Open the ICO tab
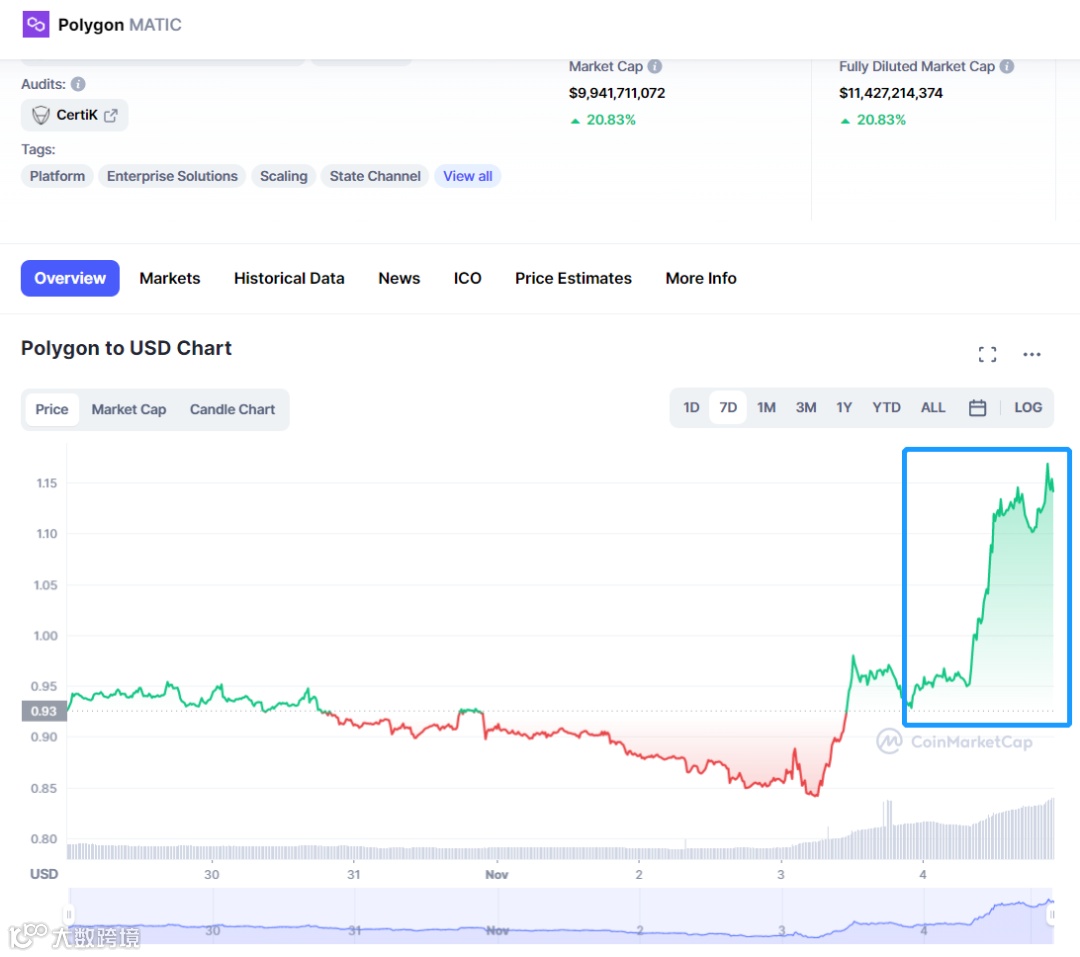The image size is (1080, 957). tap(467, 278)
